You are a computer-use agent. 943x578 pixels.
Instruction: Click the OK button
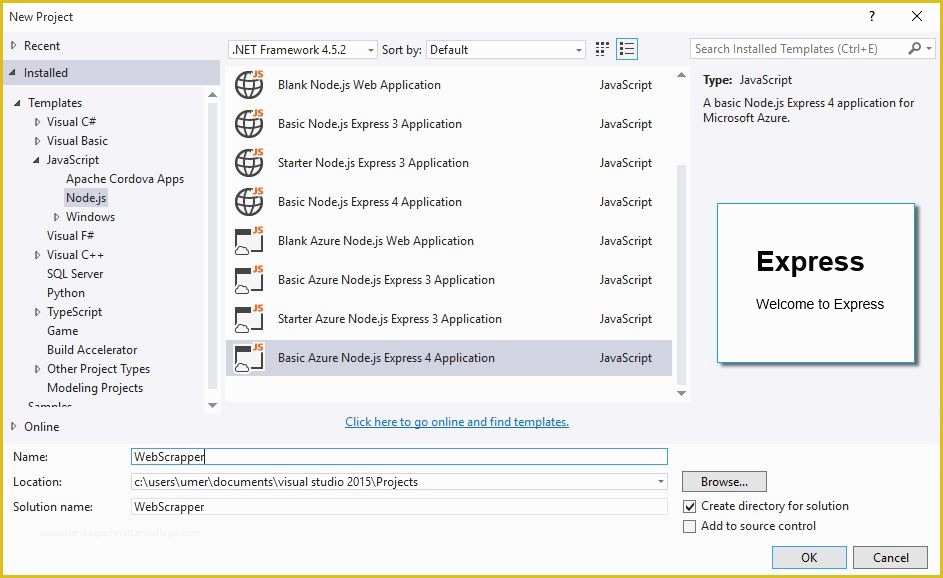809,558
